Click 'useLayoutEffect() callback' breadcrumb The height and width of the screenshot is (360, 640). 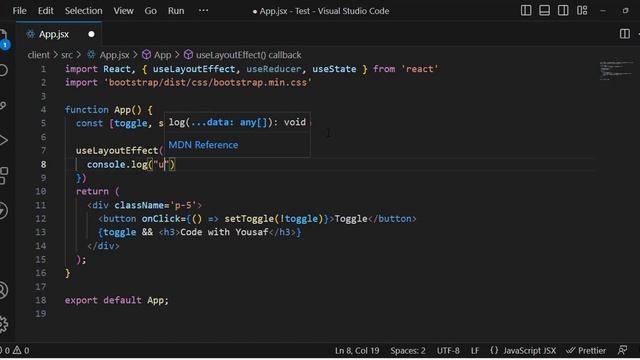[x=248, y=55]
